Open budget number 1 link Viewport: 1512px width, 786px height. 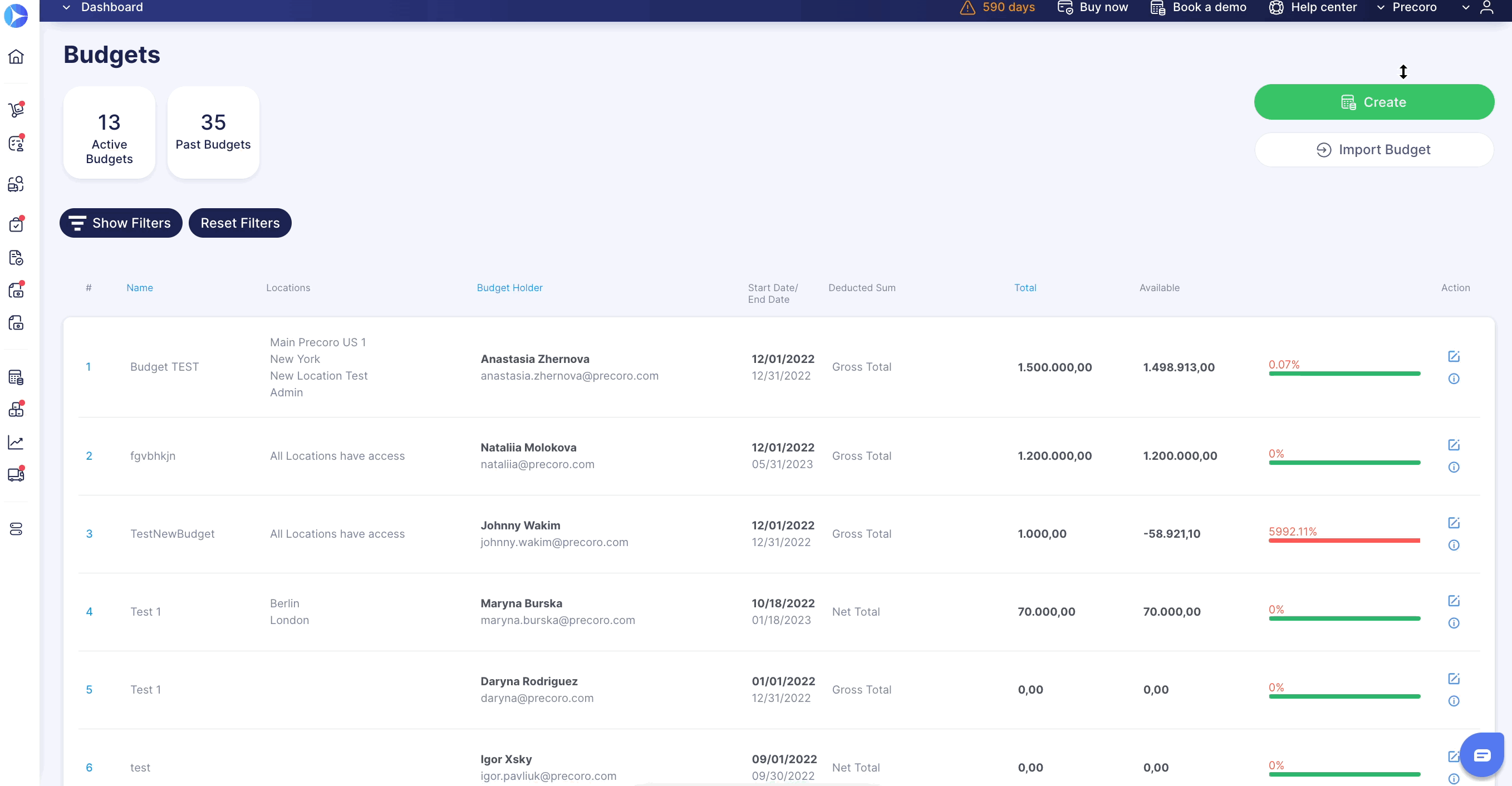click(x=88, y=367)
